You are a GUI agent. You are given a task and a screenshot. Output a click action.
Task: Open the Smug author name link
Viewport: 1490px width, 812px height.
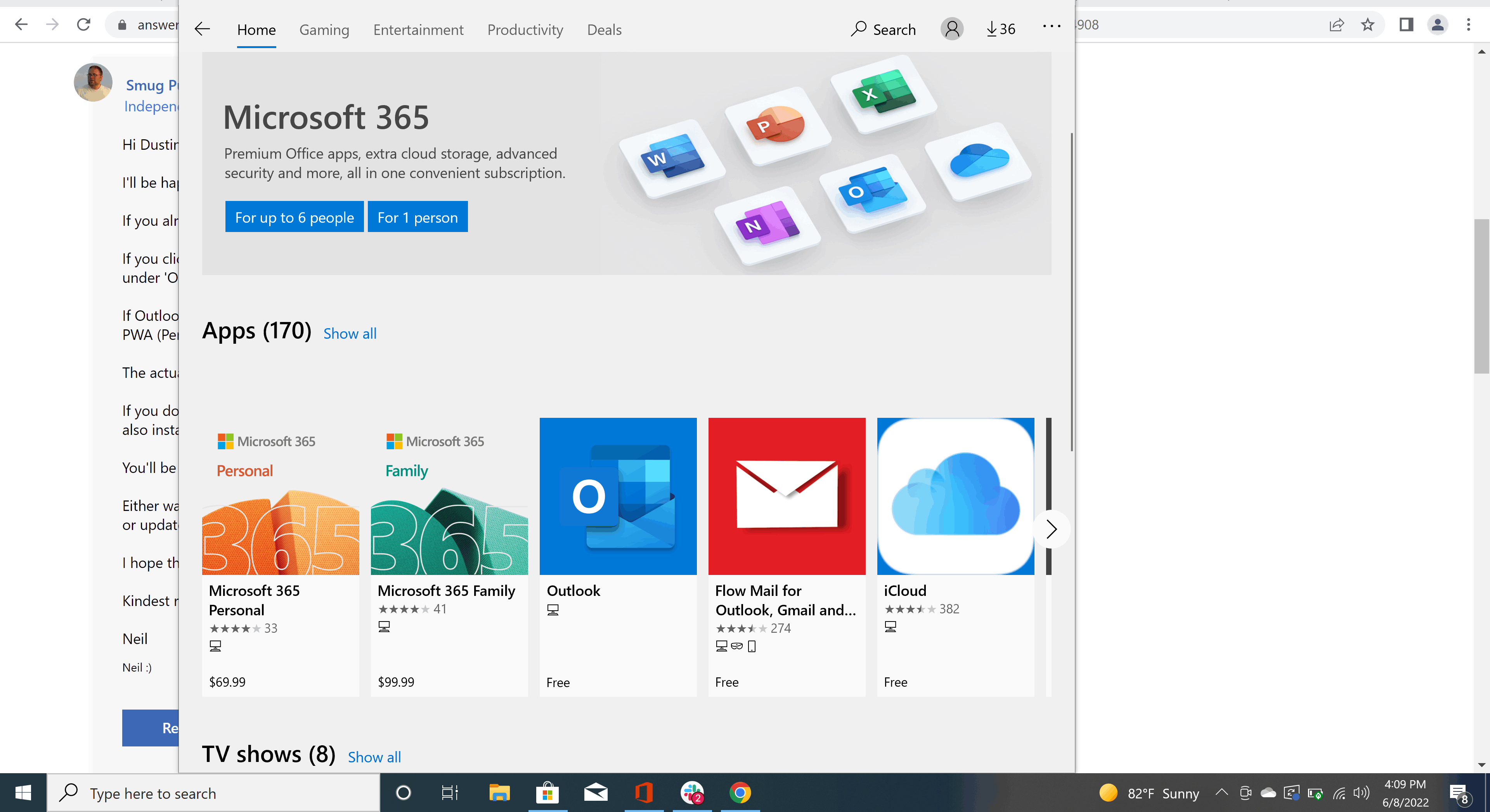[x=152, y=85]
